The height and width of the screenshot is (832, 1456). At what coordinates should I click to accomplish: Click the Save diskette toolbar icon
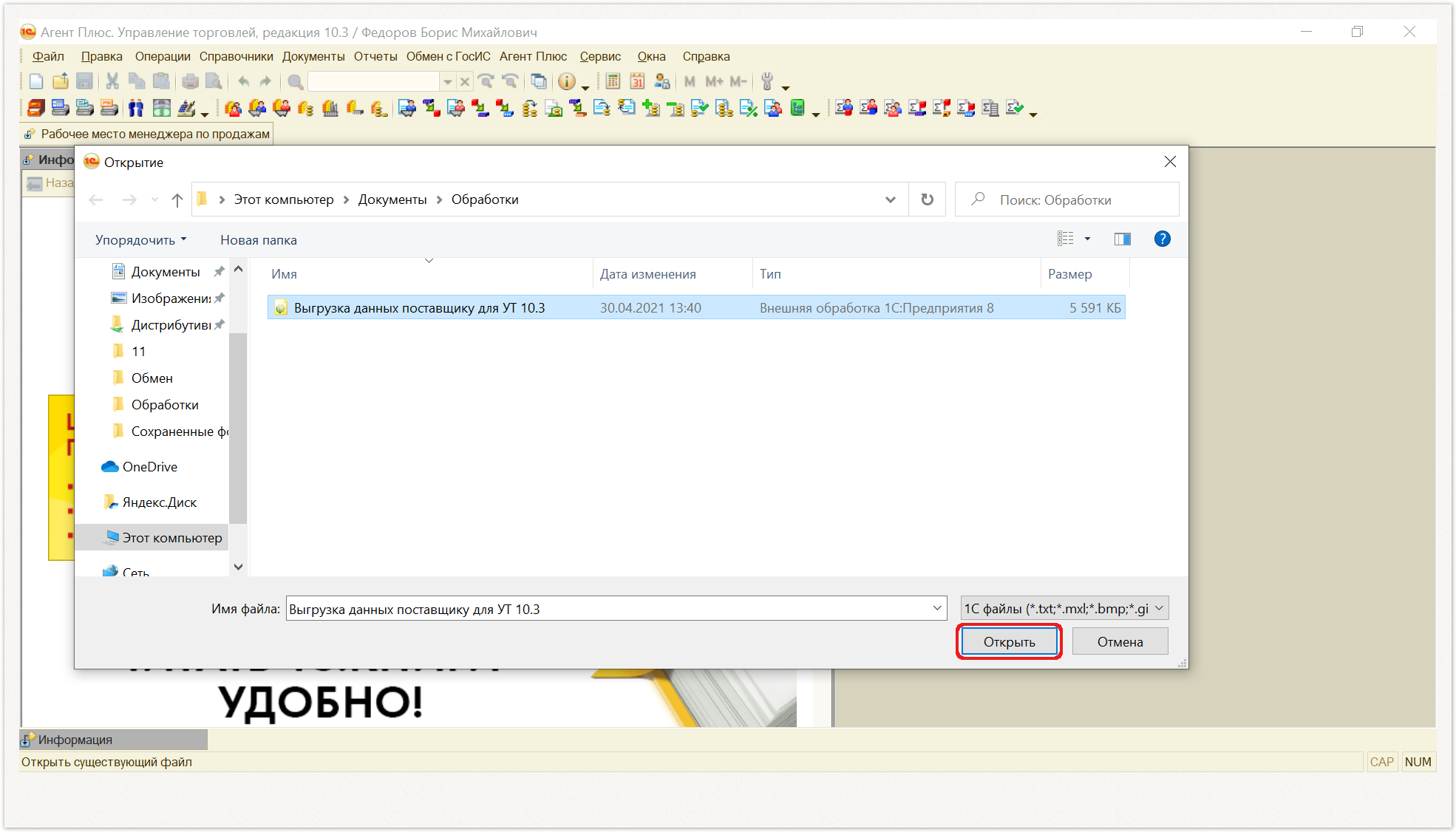(x=85, y=81)
